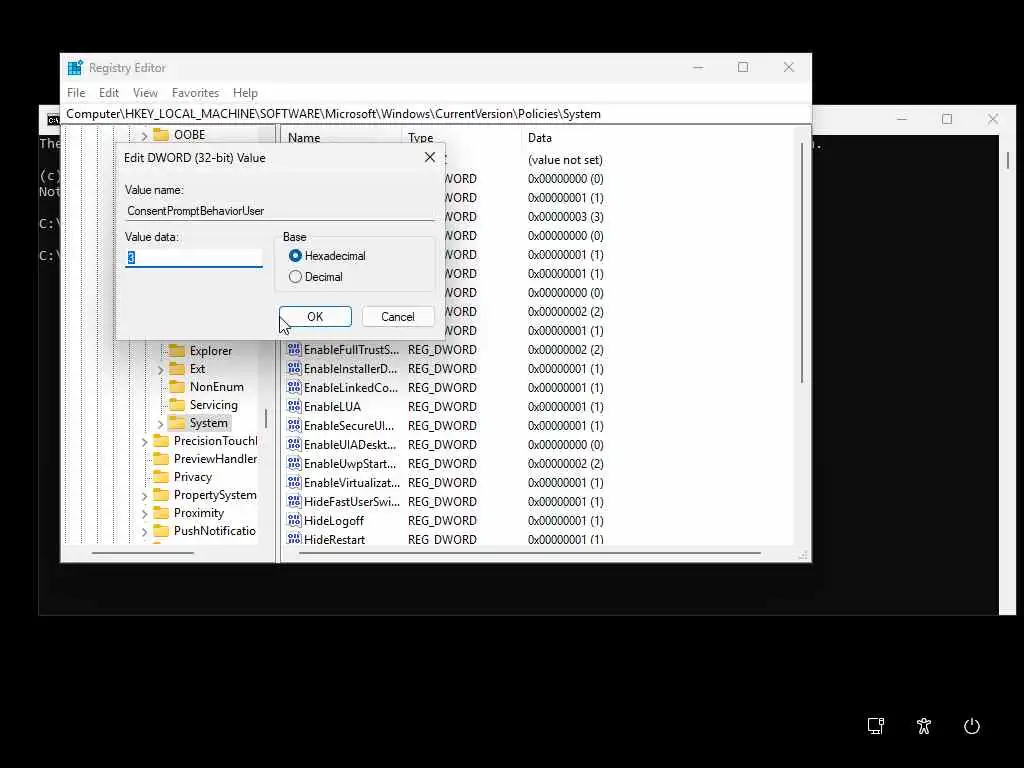Screen dimensions: 1024x768
Task: Click the HideRestart value icon
Action: [x=294, y=539]
